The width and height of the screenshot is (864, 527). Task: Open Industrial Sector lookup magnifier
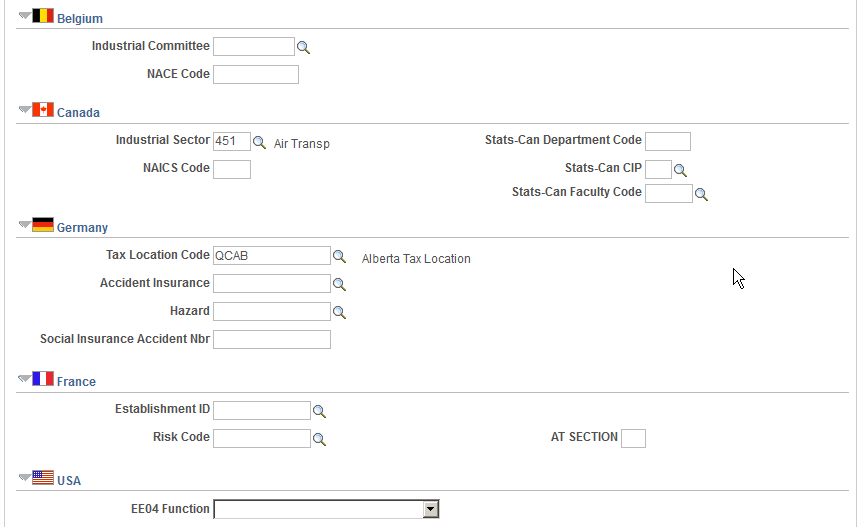pos(259,143)
